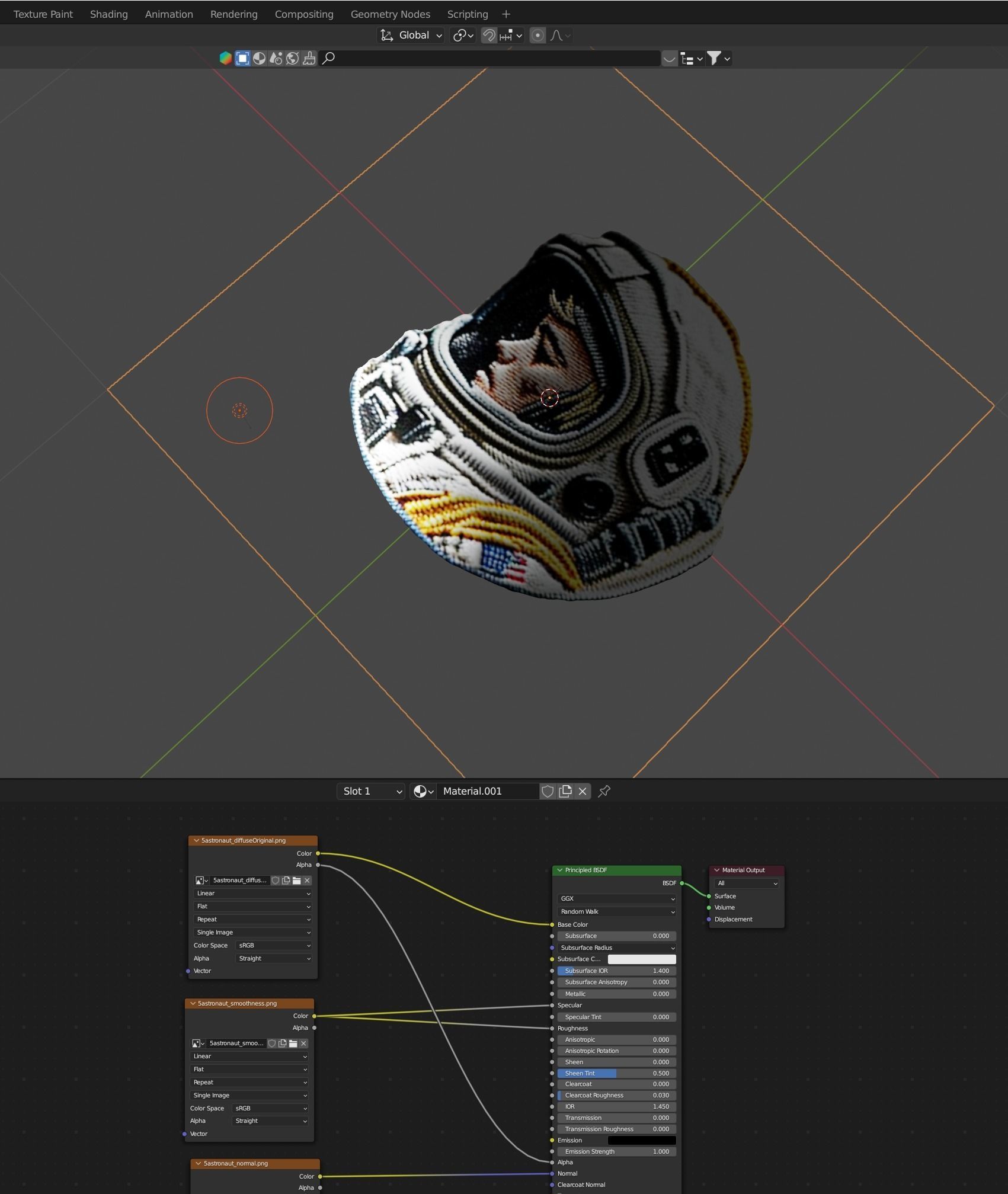The image size is (1008, 1194).
Task: Unlink the diffuse image with X
Action: [307, 881]
